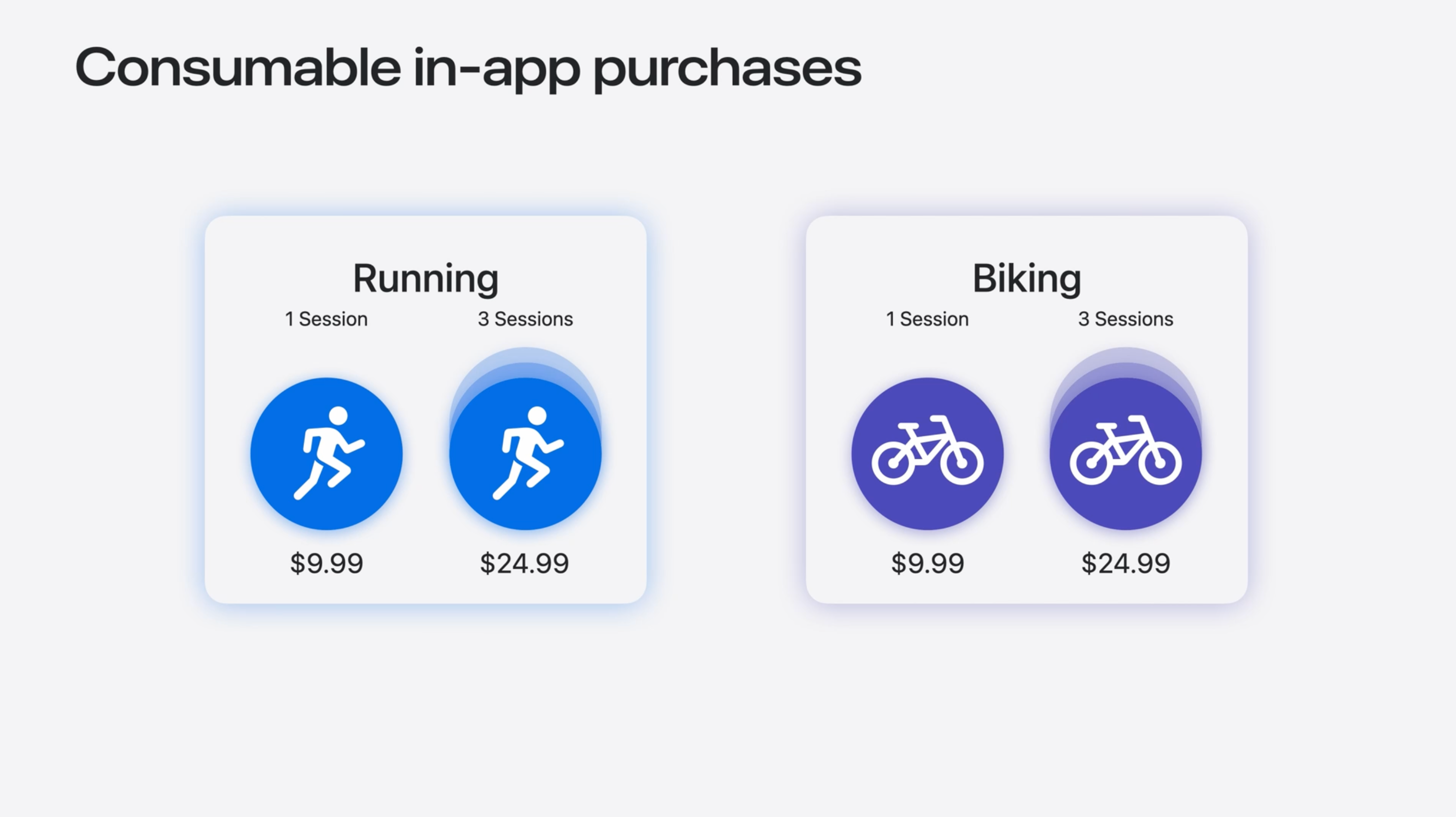
Task: Select the $9.99 price under Running
Action: 327,563
